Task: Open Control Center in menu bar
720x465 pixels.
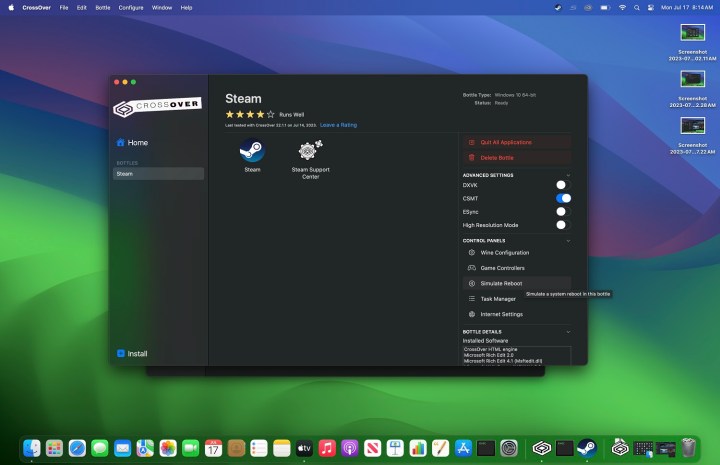Action: [x=651, y=8]
